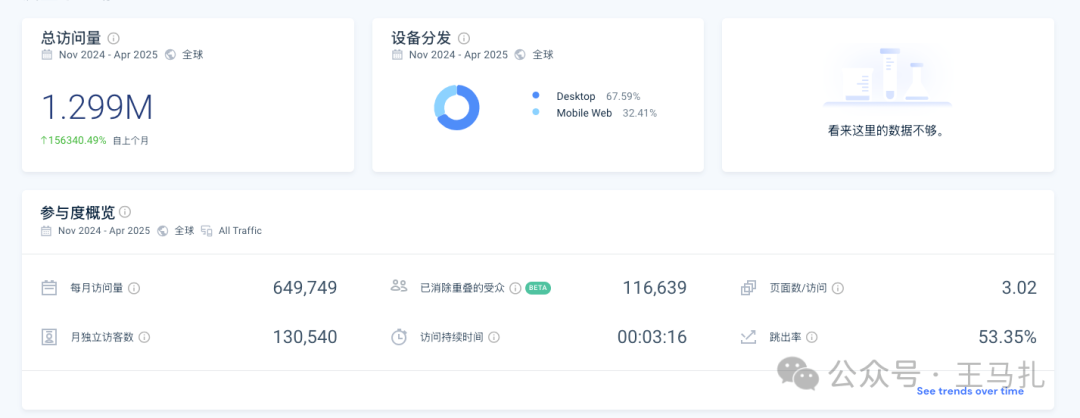Click 全球 label in 设备分发 card
Screen dimensions: 1080x418
coord(543,54)
